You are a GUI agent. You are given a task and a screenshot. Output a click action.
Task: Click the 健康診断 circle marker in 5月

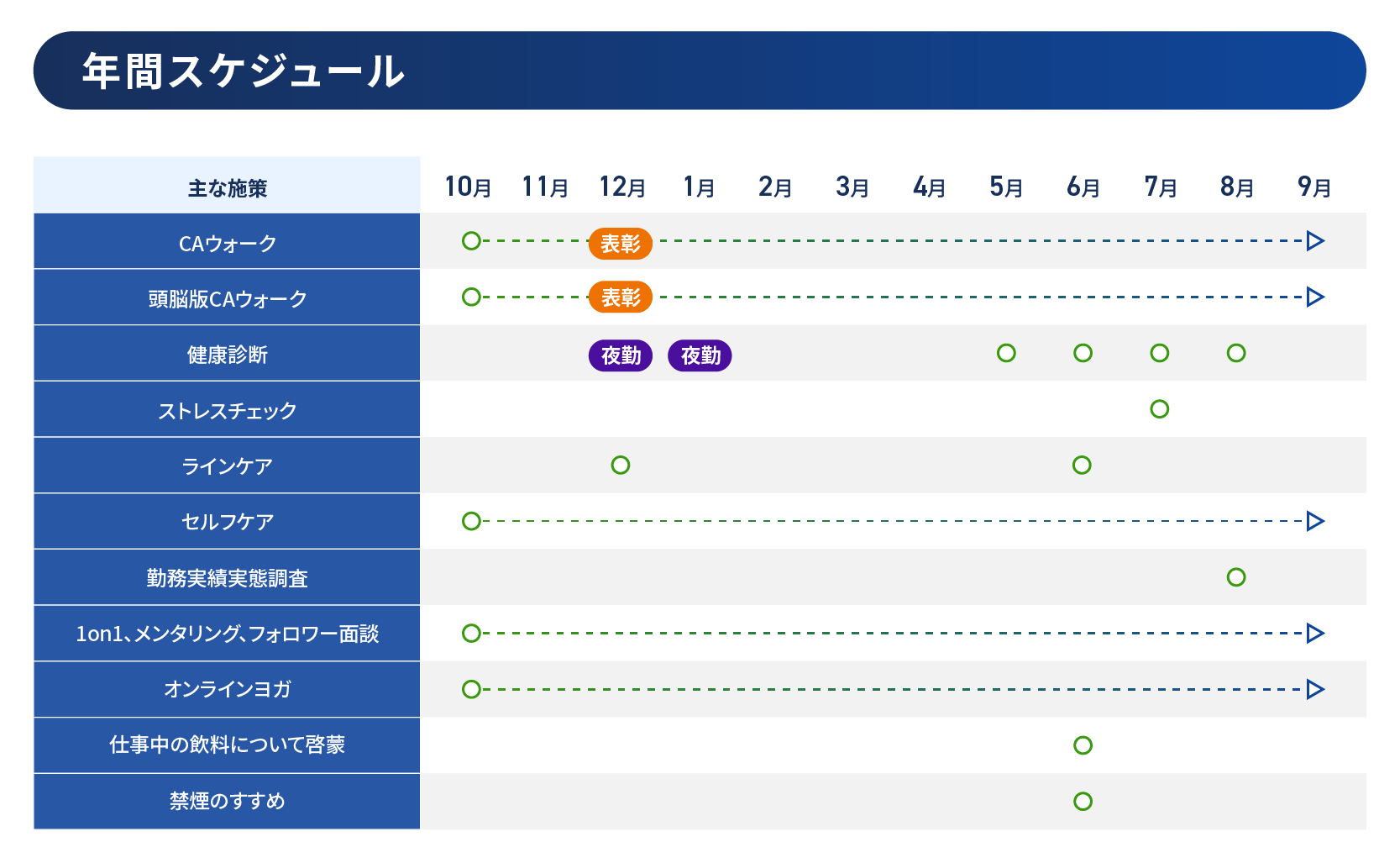(x=1006, y=353)
